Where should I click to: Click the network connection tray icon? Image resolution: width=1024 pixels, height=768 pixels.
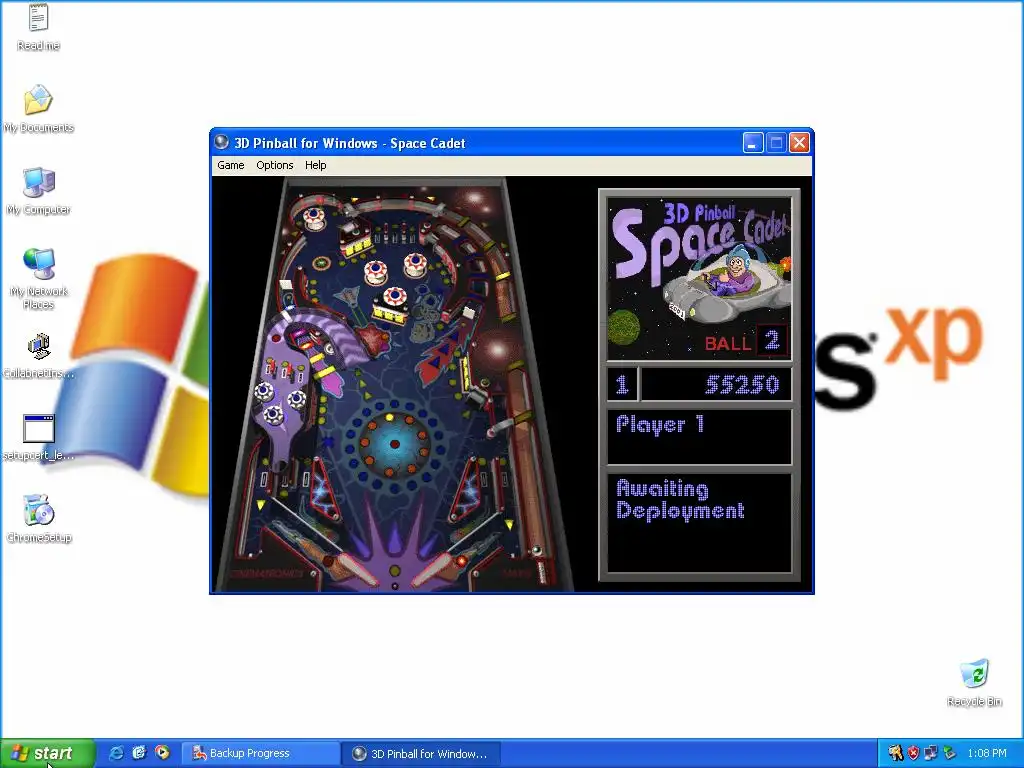click(x=931, y=753)
